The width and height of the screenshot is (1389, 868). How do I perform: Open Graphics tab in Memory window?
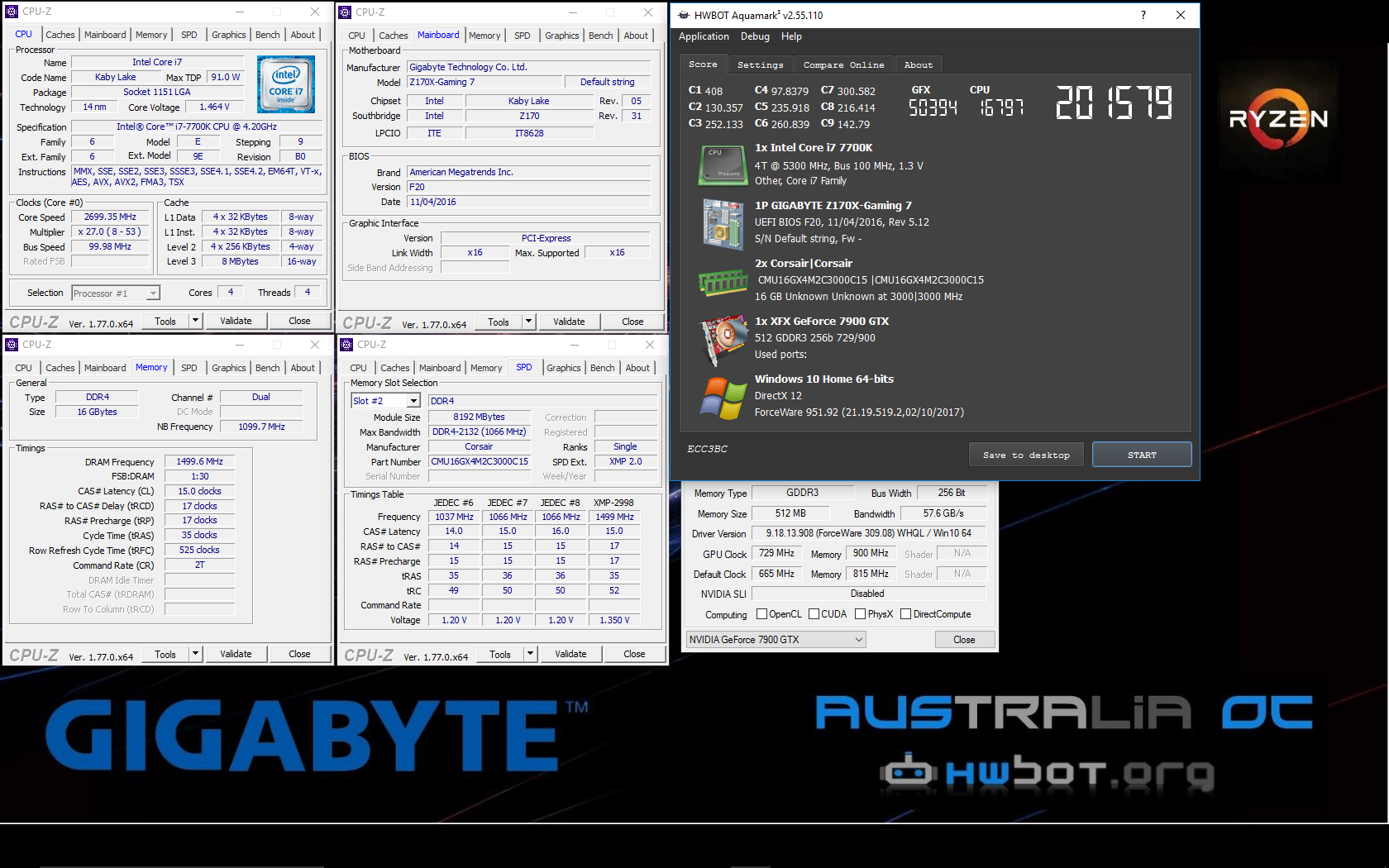[229, 368]
